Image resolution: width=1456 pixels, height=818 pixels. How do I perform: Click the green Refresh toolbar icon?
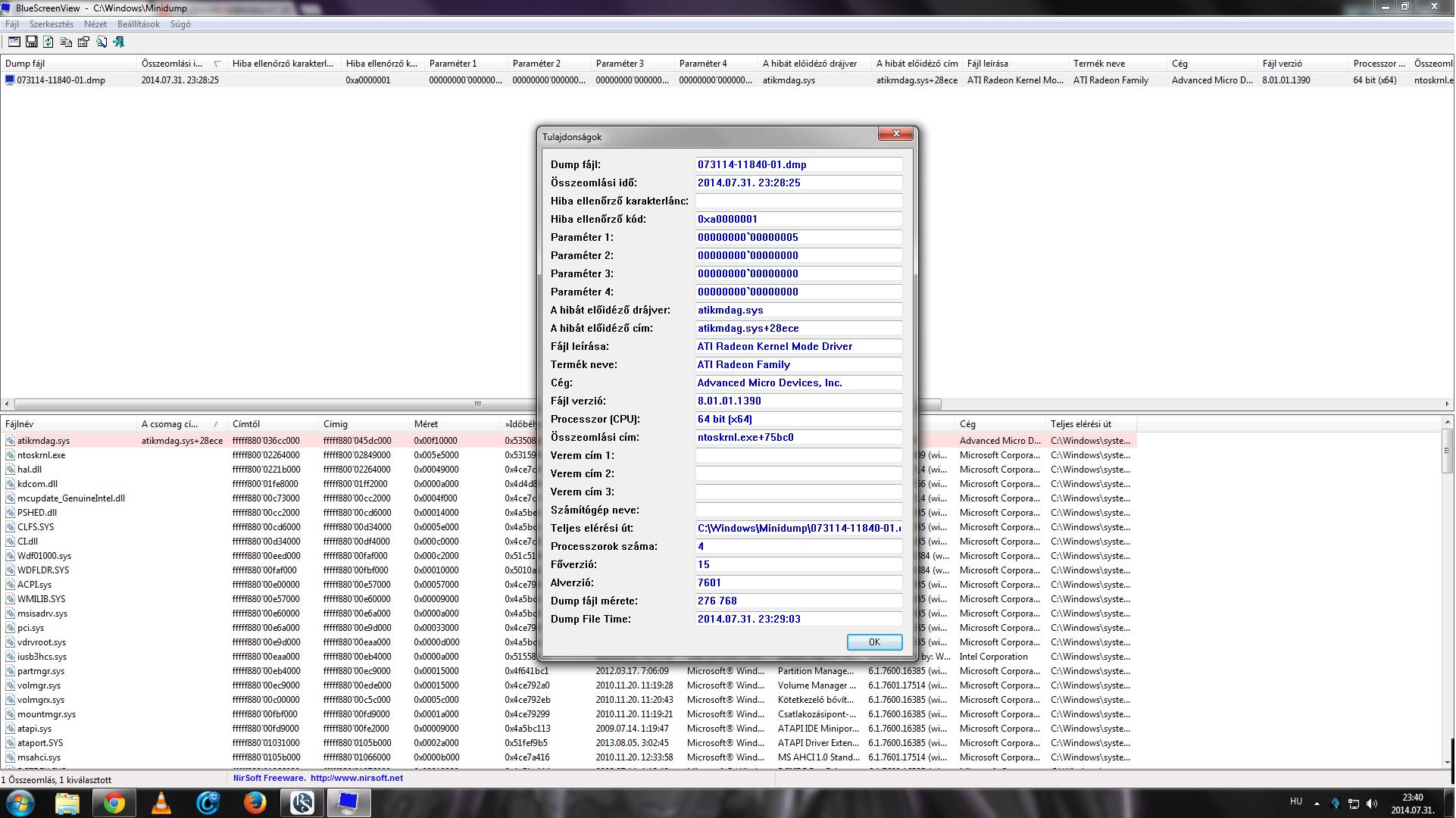point(48,42)
